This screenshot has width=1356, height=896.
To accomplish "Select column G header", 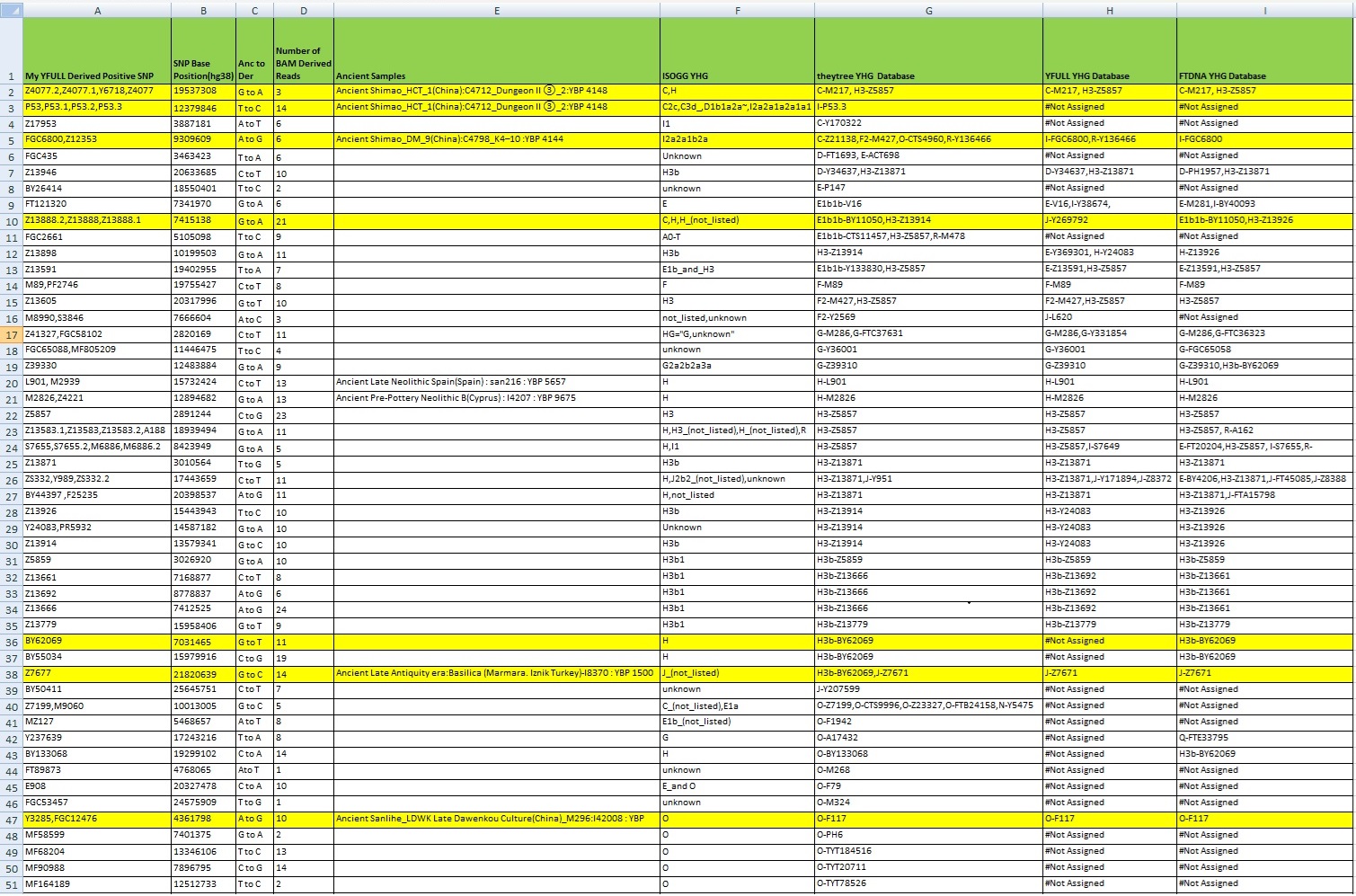I will [x=928, y=11].
